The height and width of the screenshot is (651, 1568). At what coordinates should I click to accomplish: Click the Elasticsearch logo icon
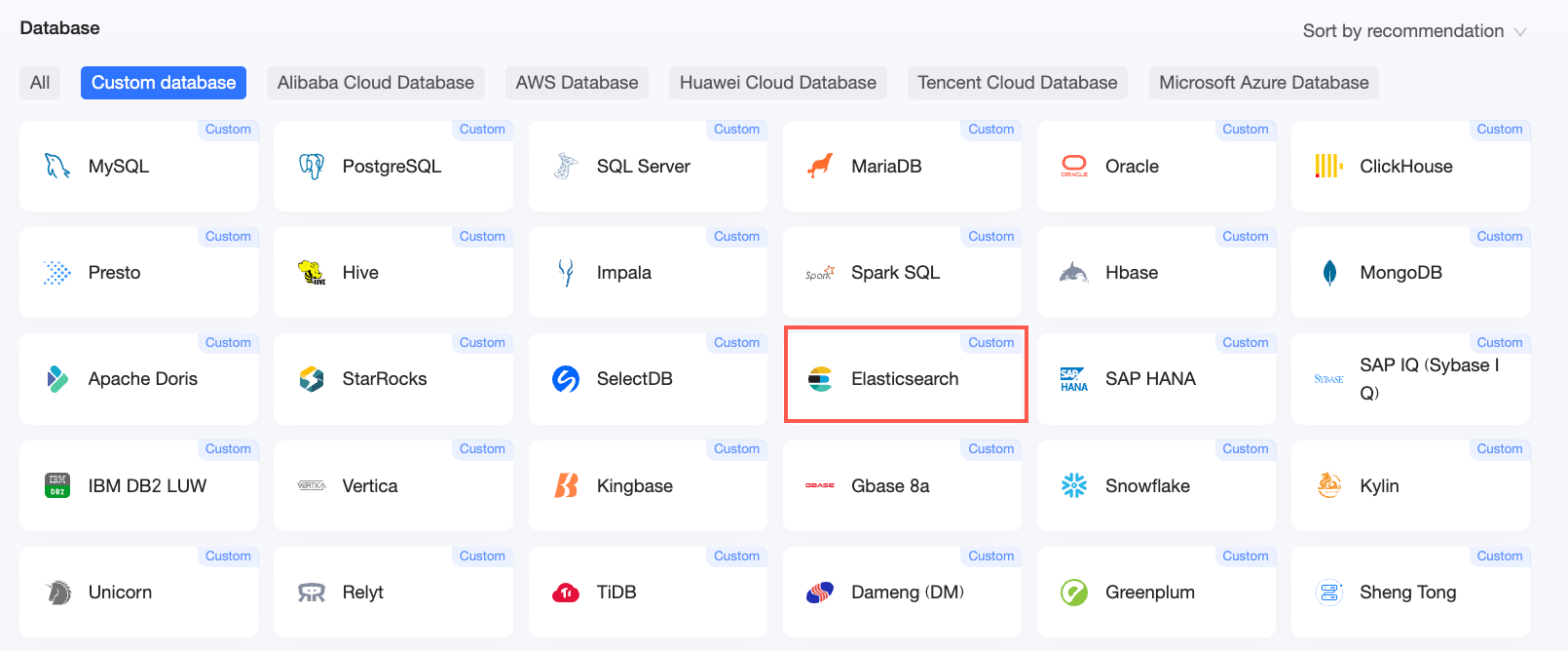click(820, 379)
